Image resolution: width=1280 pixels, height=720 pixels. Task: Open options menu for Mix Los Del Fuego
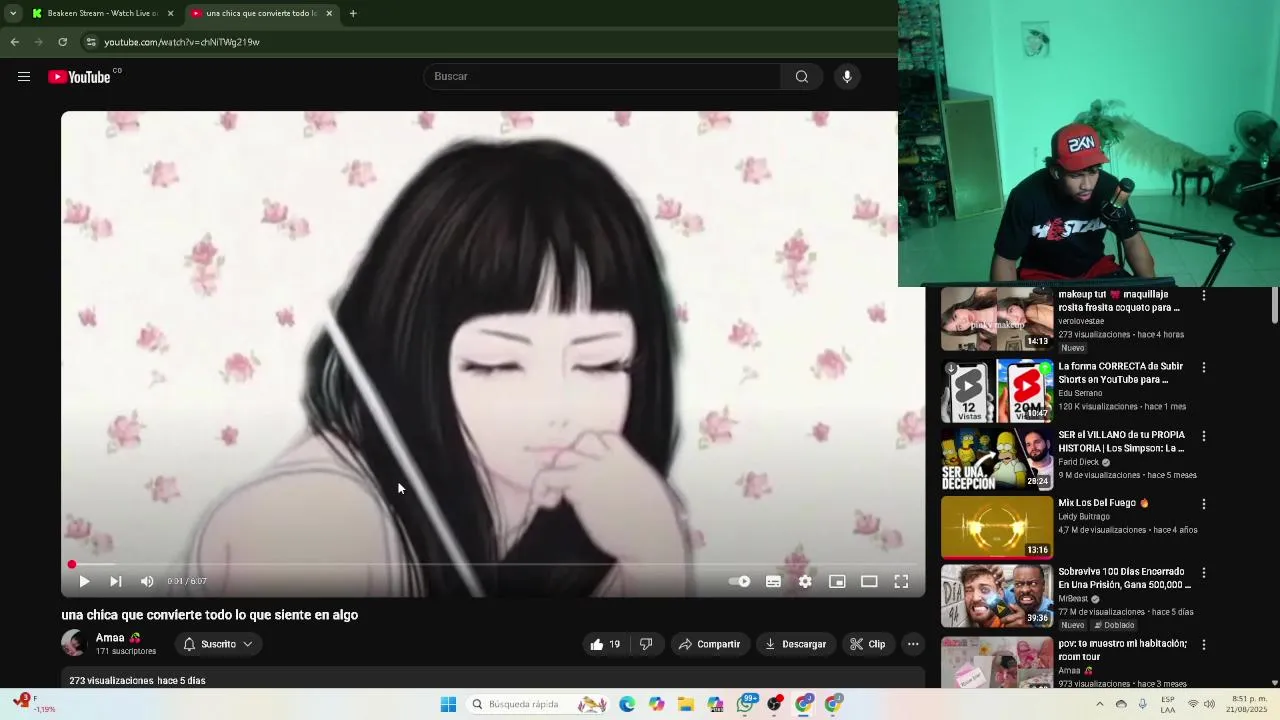click(1204, 504)
